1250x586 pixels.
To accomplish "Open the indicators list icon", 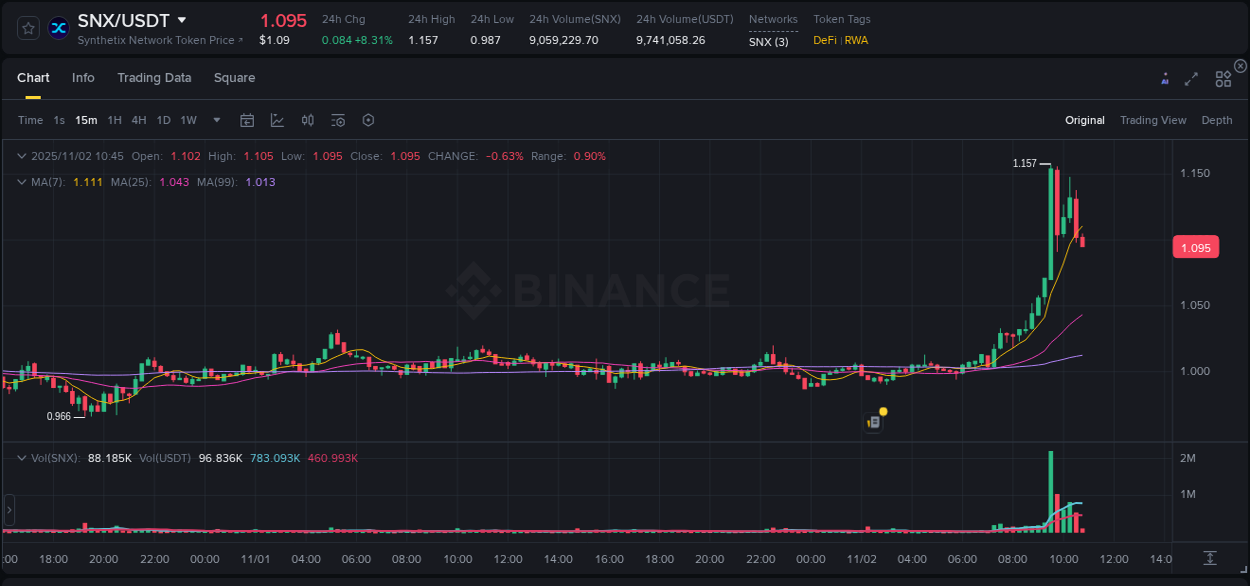I will point(338,120).
